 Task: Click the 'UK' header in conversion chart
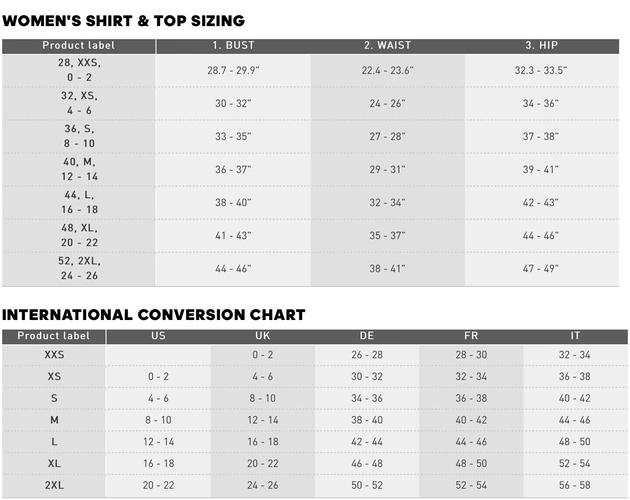pos(262,336)
